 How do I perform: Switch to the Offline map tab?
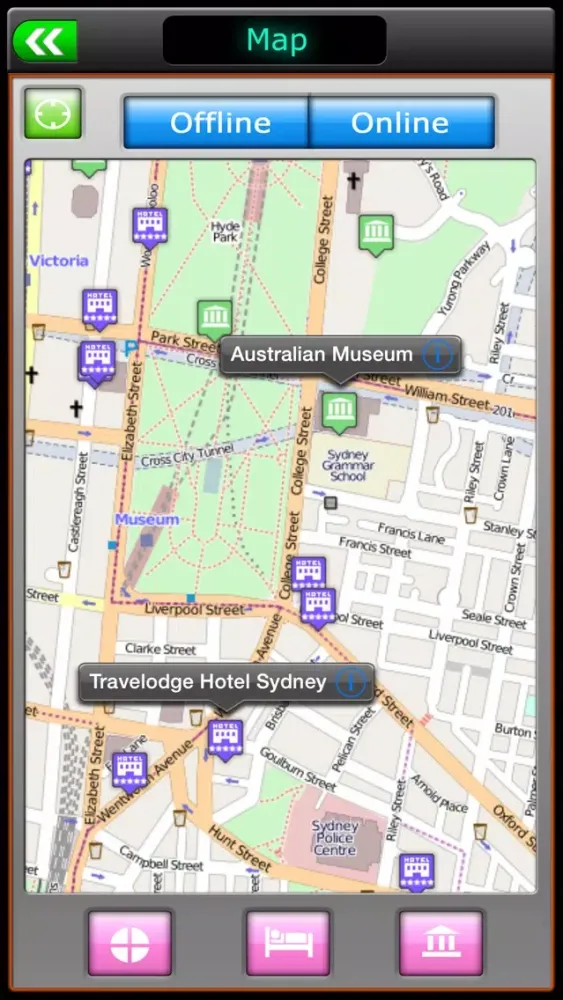(x=217, y=122)
